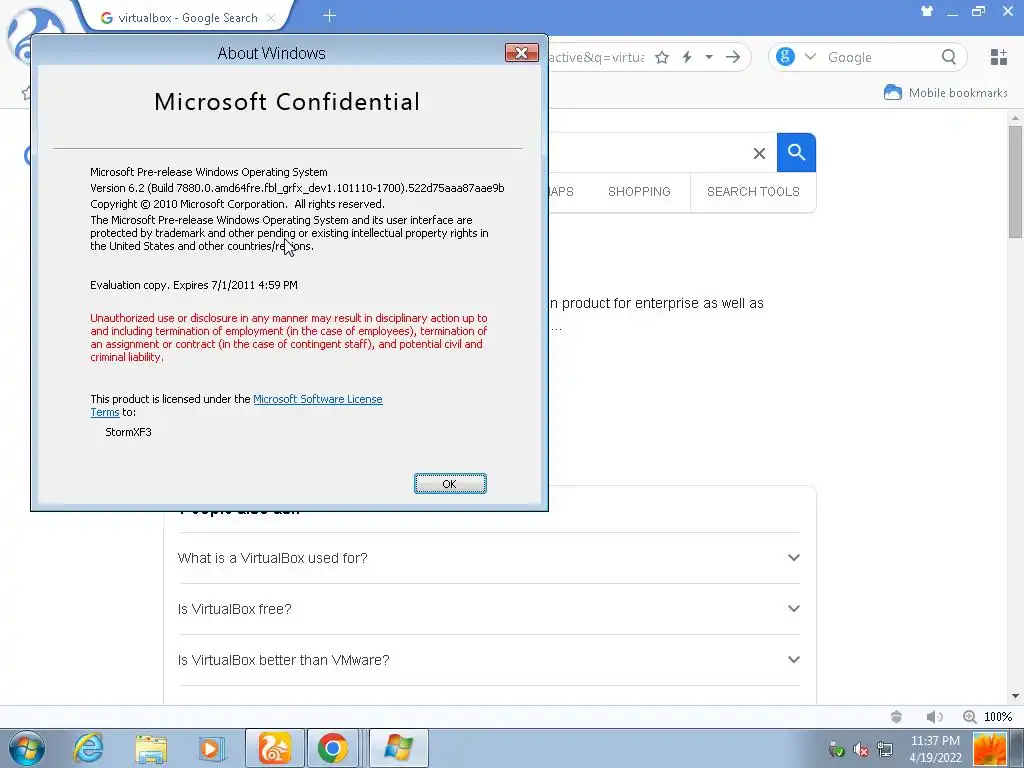Clear the Google search query
The width and height of the screenshot is (1024, 768).
759,153
